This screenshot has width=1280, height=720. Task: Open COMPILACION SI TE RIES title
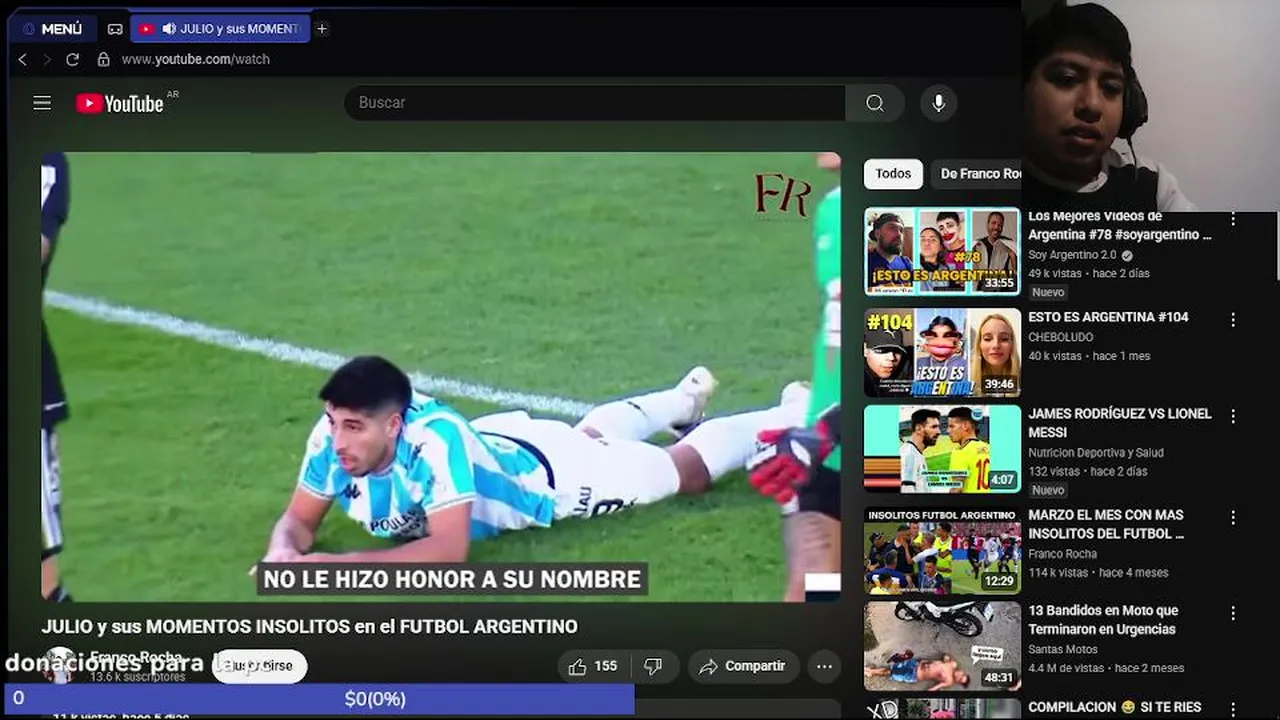coord(1114,708)
